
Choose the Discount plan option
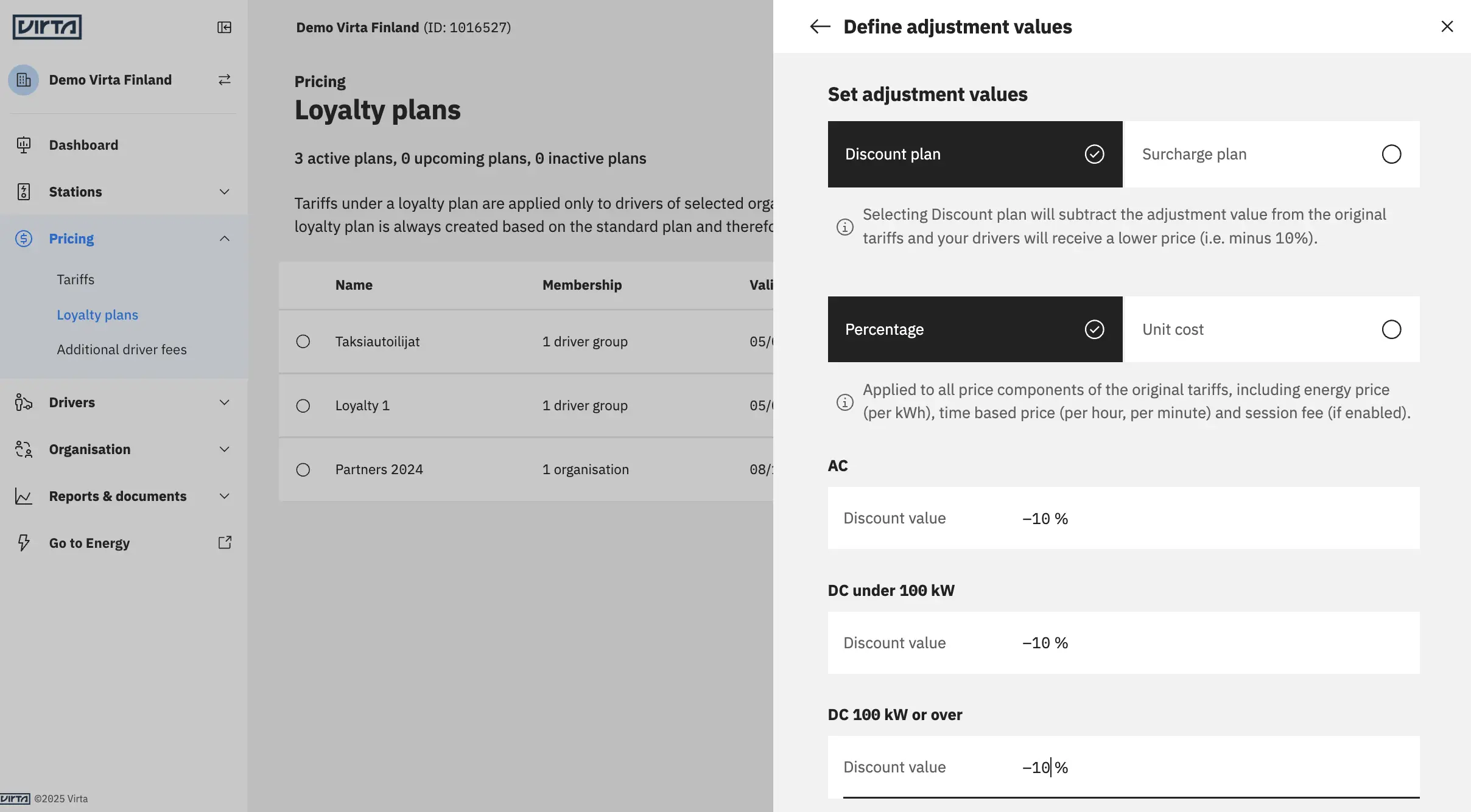(975, 154)
